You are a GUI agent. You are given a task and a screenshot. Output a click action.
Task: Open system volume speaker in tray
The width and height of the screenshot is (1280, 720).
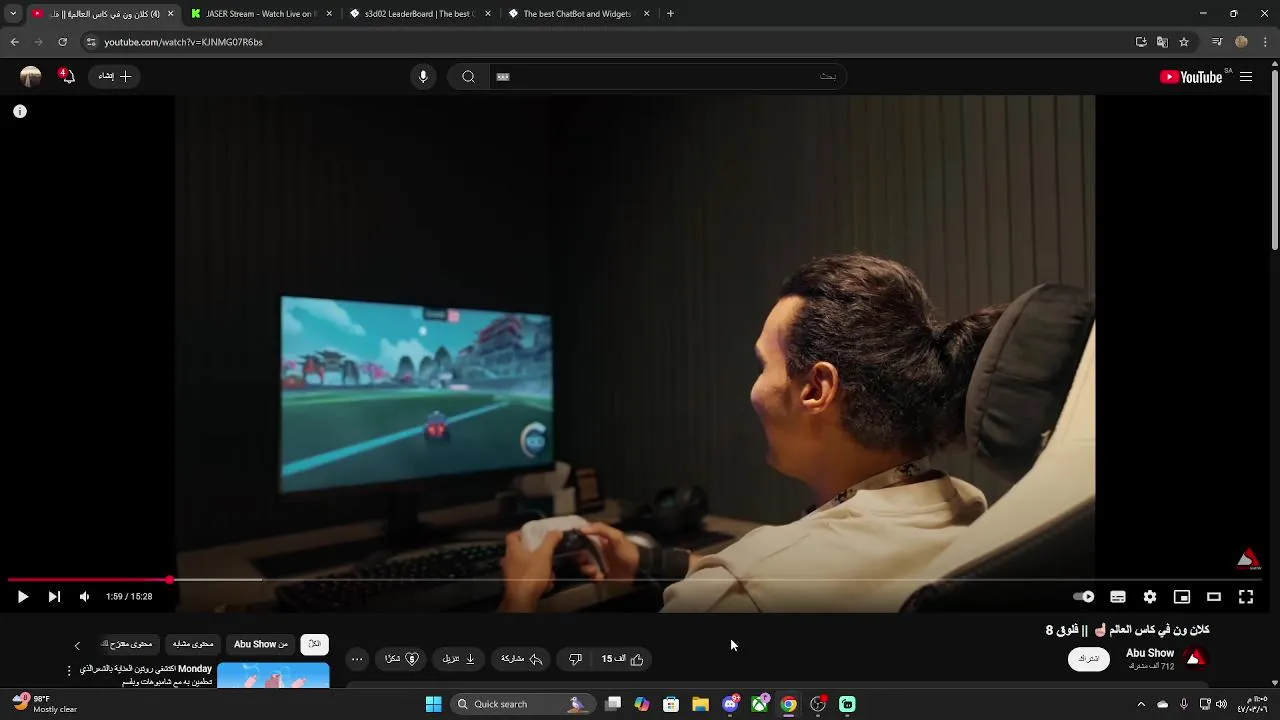(x=1221, y=704)
